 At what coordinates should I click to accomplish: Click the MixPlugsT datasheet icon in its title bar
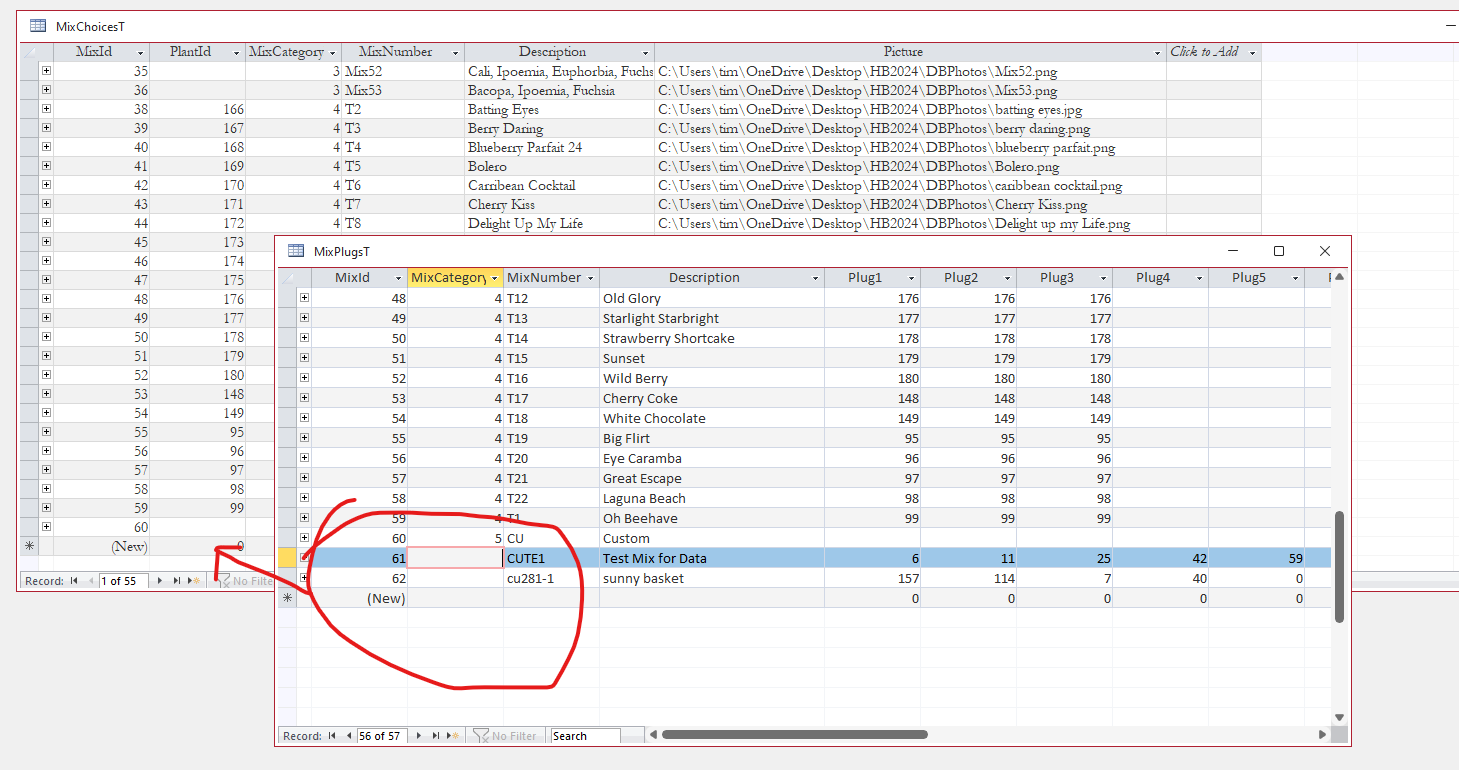pyautogui.click(x=297, y=251)
